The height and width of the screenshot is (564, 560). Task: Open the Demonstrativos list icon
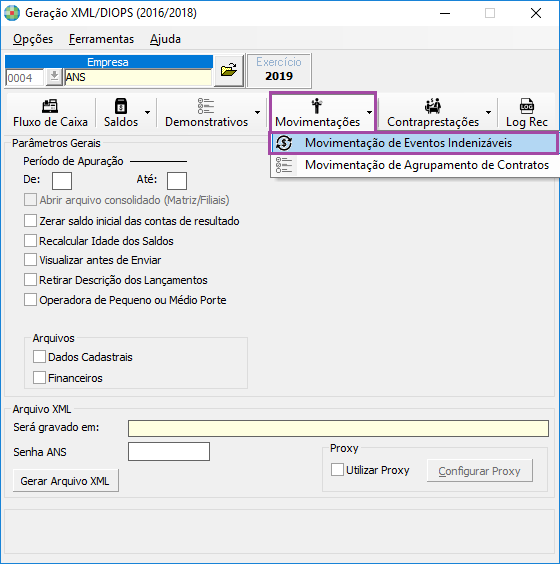click(x=206, y=106)
